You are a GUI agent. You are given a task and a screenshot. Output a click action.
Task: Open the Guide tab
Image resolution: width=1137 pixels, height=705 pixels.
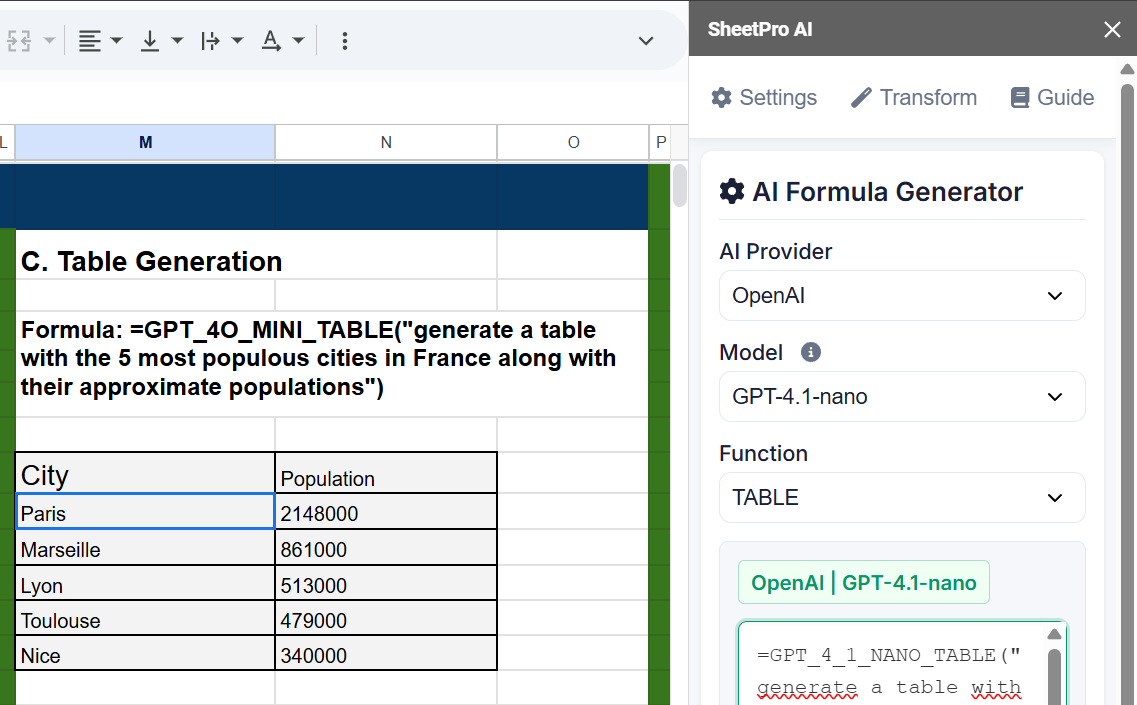pos(1052,97)
